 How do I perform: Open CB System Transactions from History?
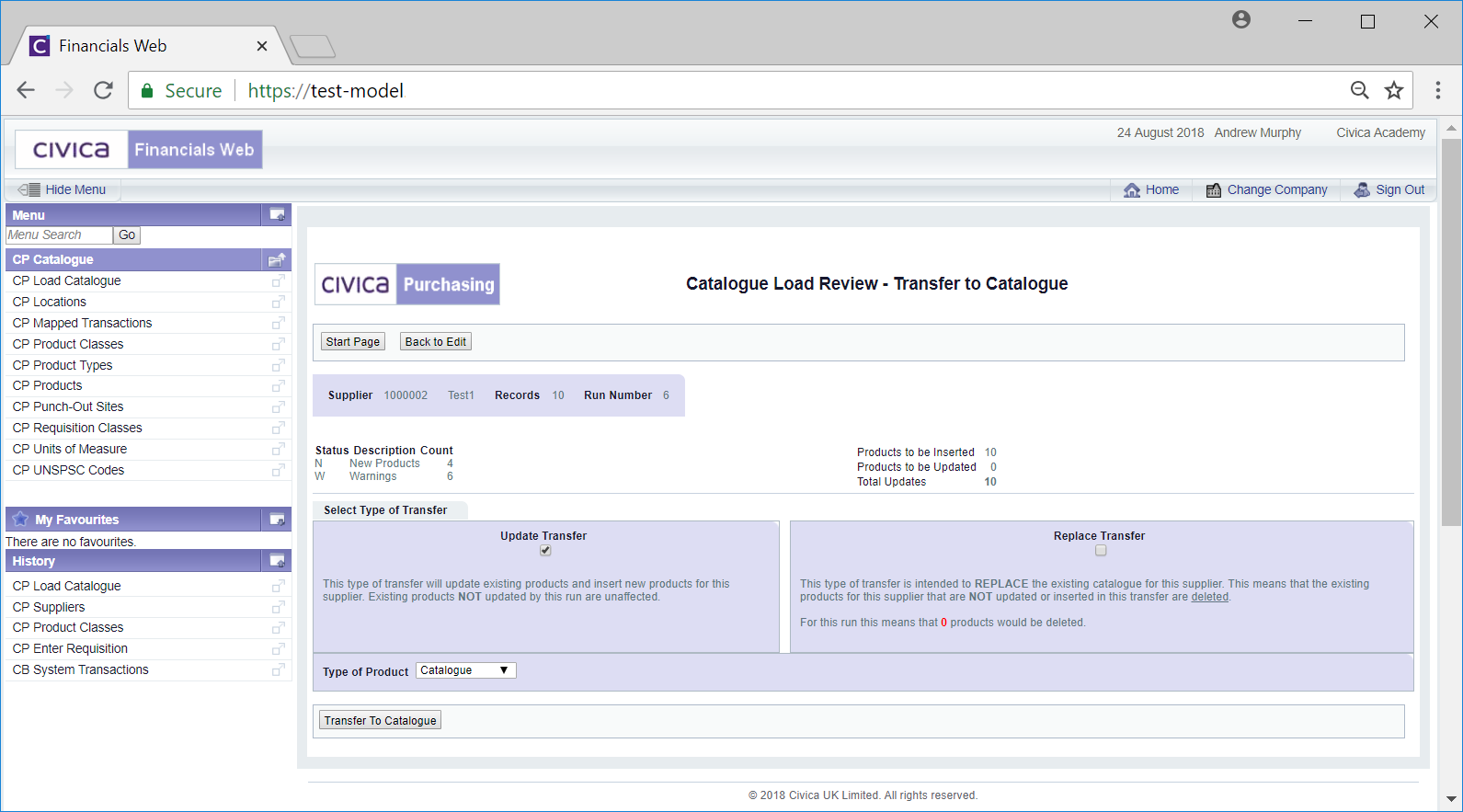[80, 669]
